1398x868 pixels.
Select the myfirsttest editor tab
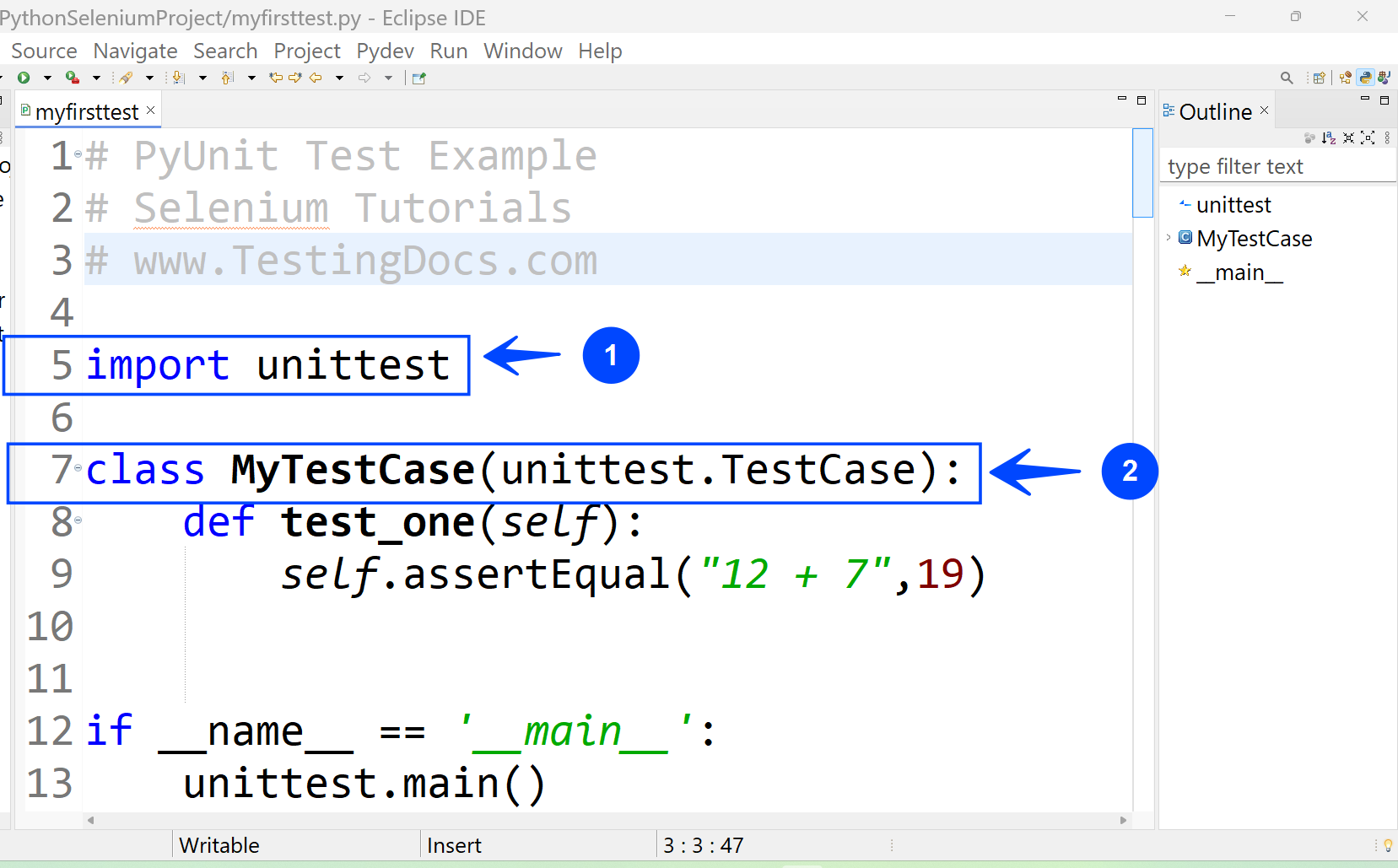coord(86,112)
